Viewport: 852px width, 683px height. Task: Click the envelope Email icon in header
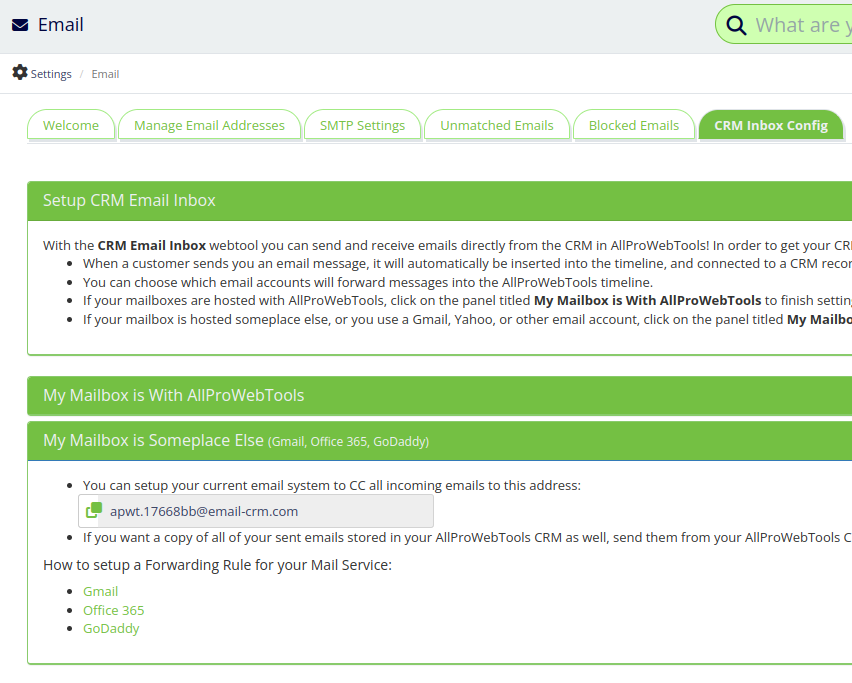point(20,25)
